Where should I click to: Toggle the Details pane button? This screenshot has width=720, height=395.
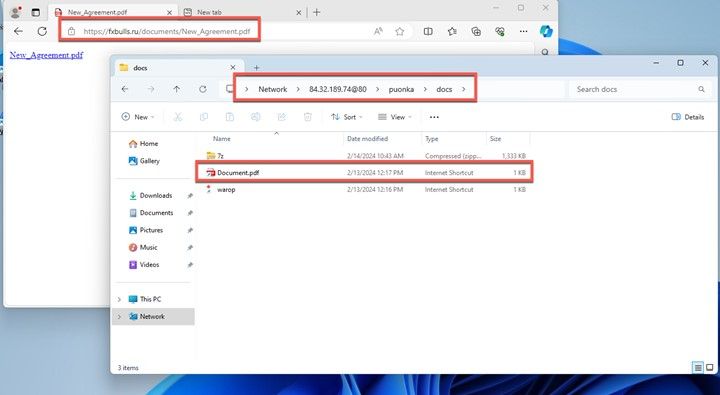[687, 117]
